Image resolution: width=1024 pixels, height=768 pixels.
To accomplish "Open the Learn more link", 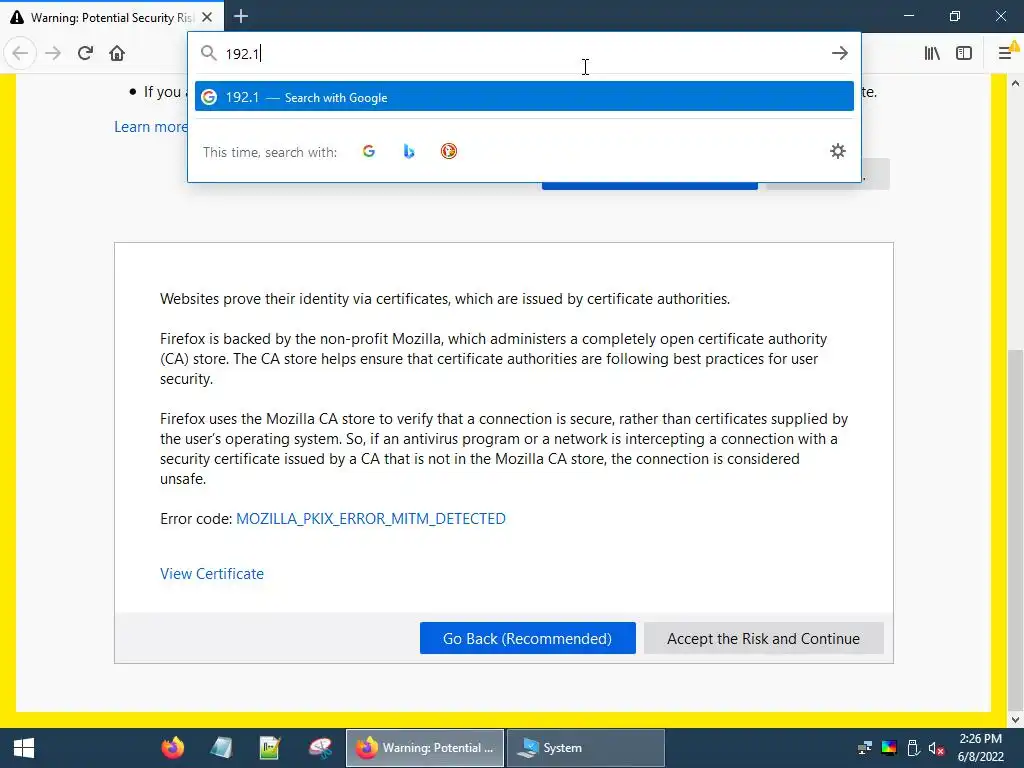I will (x=151, y=127).
